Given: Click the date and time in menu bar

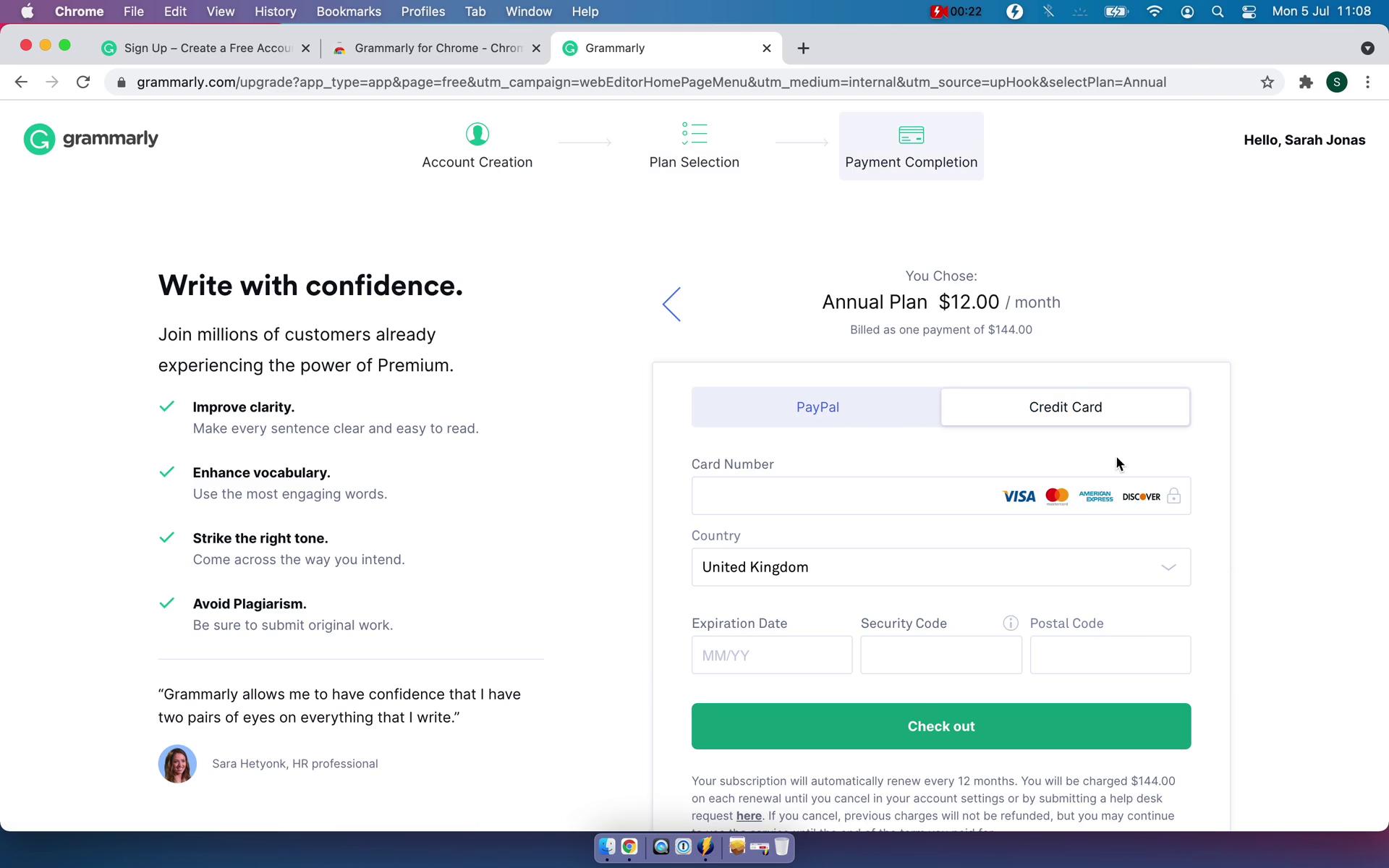Looking at the screenshot, I should [x=1321, y=12].
